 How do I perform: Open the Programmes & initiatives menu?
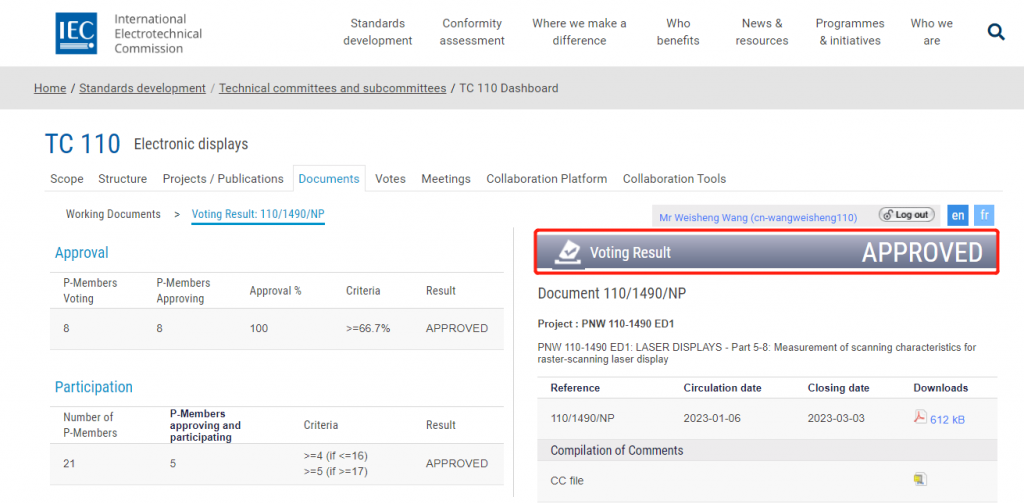(x=850, y=32)
